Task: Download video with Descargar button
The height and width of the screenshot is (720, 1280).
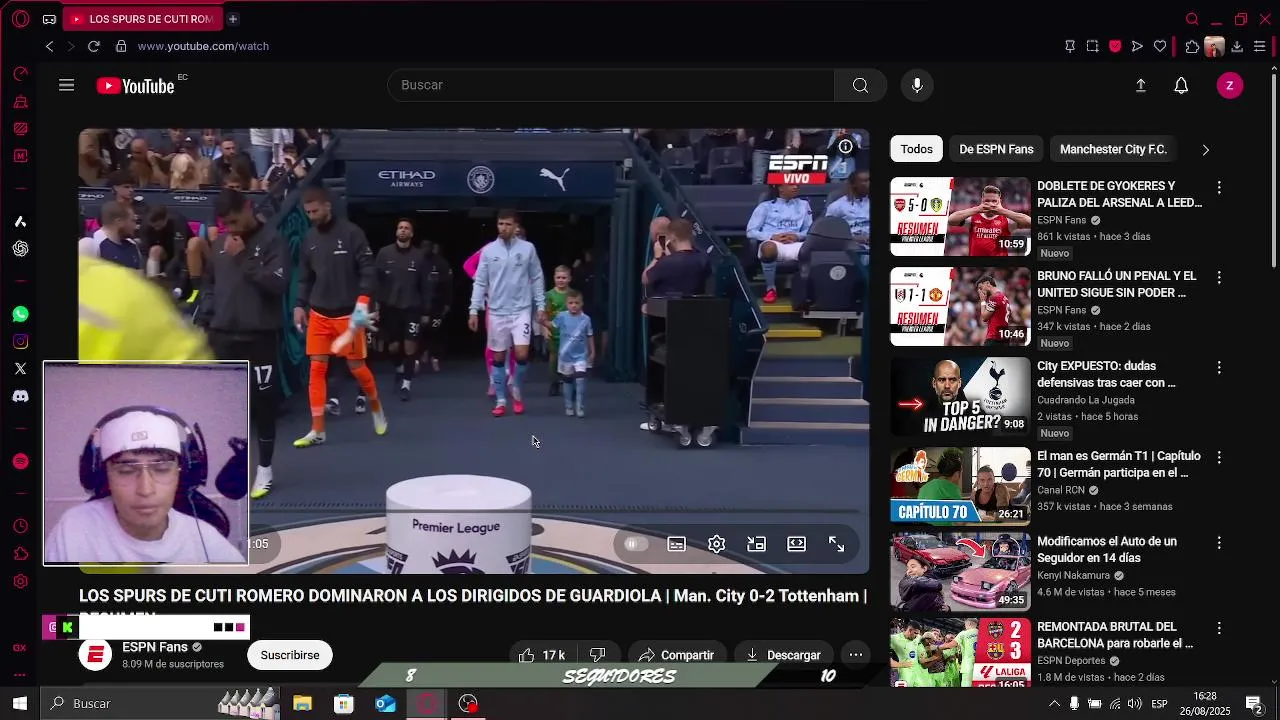Action: 783,655
